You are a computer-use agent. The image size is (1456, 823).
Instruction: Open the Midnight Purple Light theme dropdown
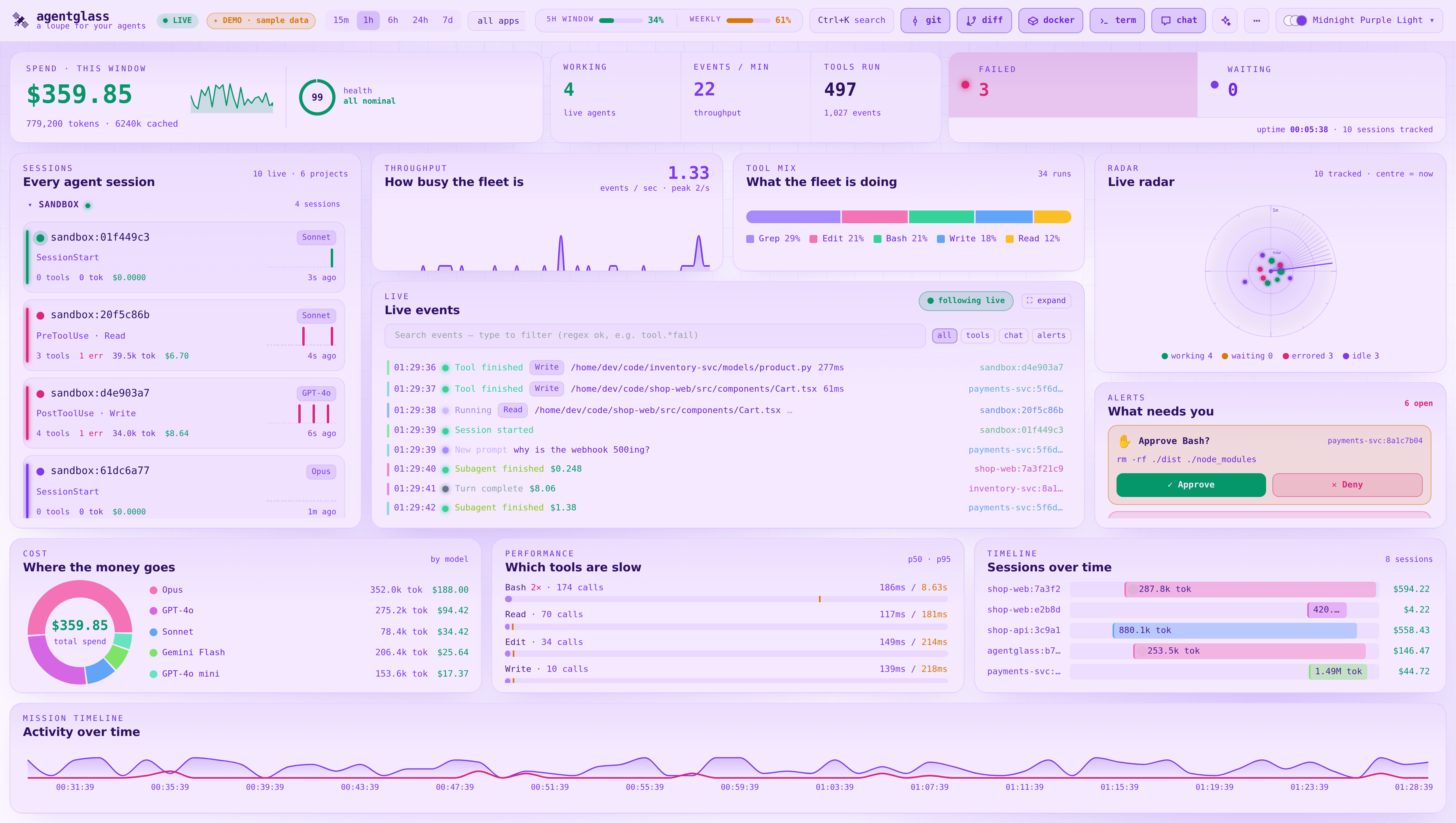tap(1359, 20)
